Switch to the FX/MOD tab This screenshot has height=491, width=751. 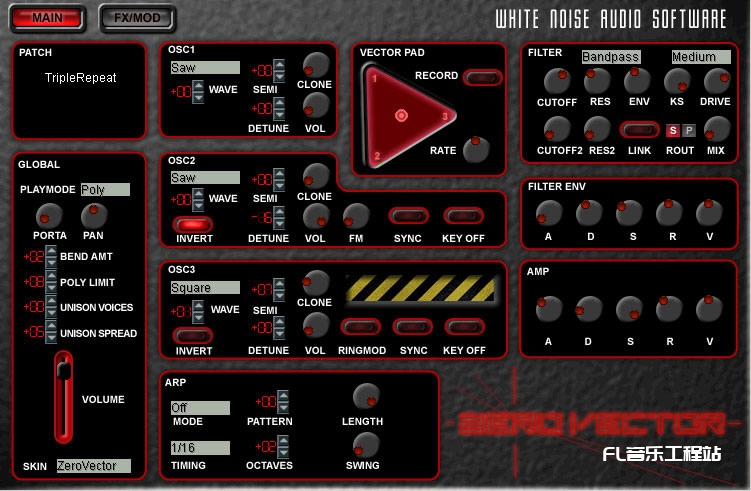[138, 18]
